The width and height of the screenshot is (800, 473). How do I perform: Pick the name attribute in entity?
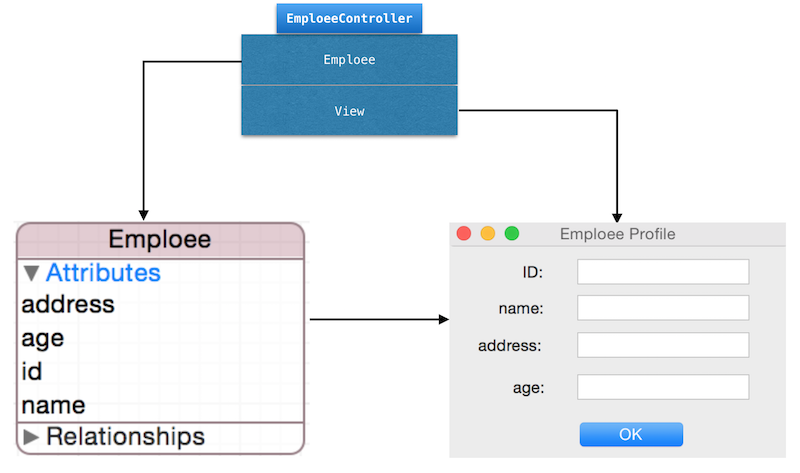[53, 405]
